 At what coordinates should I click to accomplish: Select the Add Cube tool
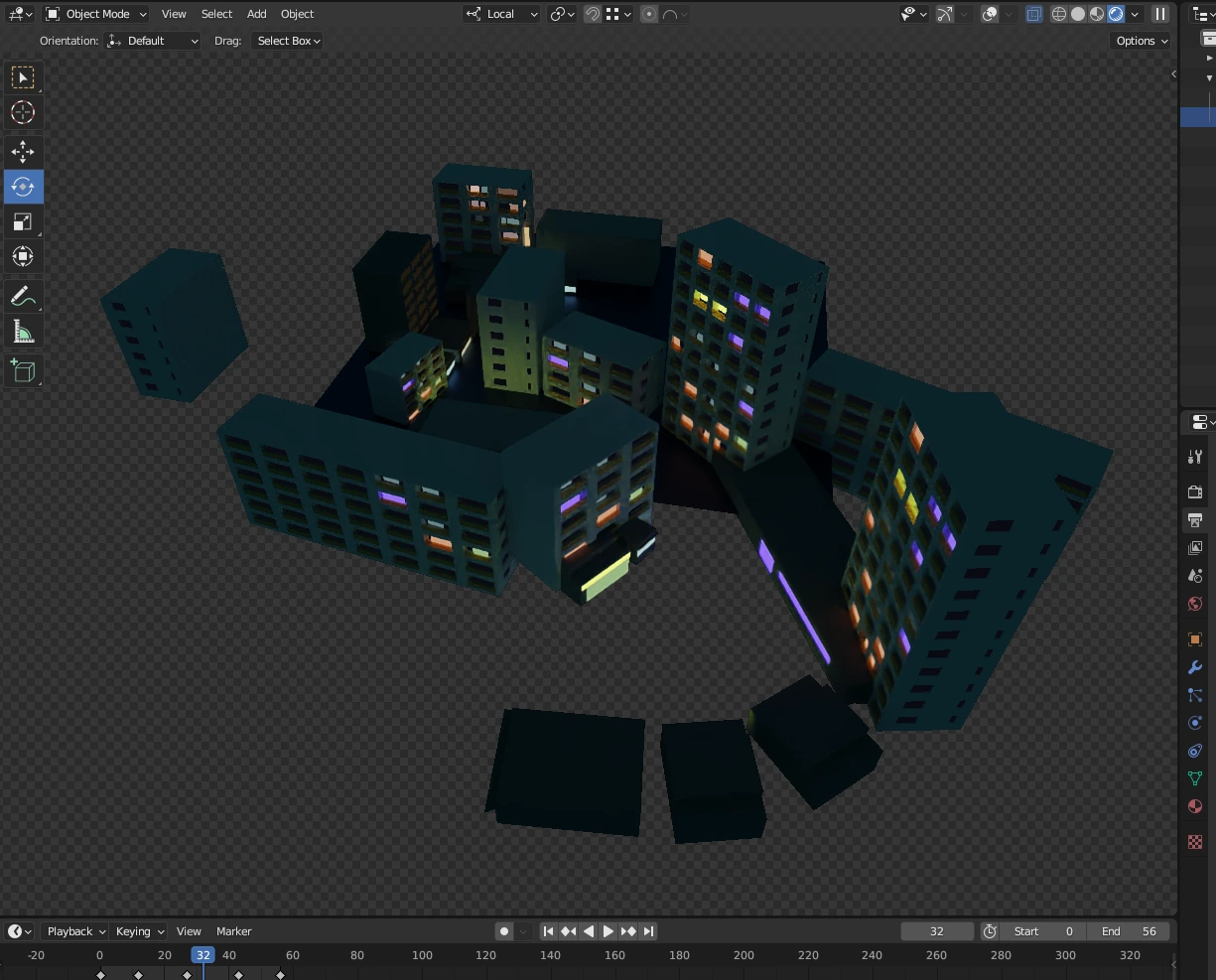click(23, 371)
